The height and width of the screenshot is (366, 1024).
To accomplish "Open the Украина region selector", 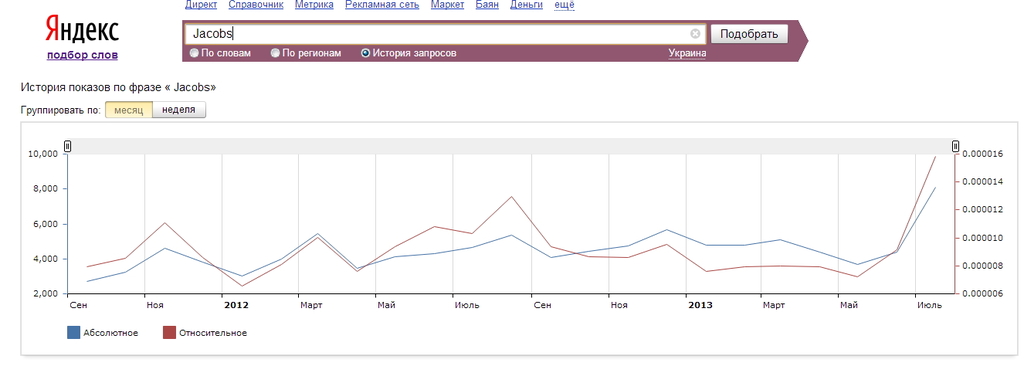I will click(x=687, y=54).
